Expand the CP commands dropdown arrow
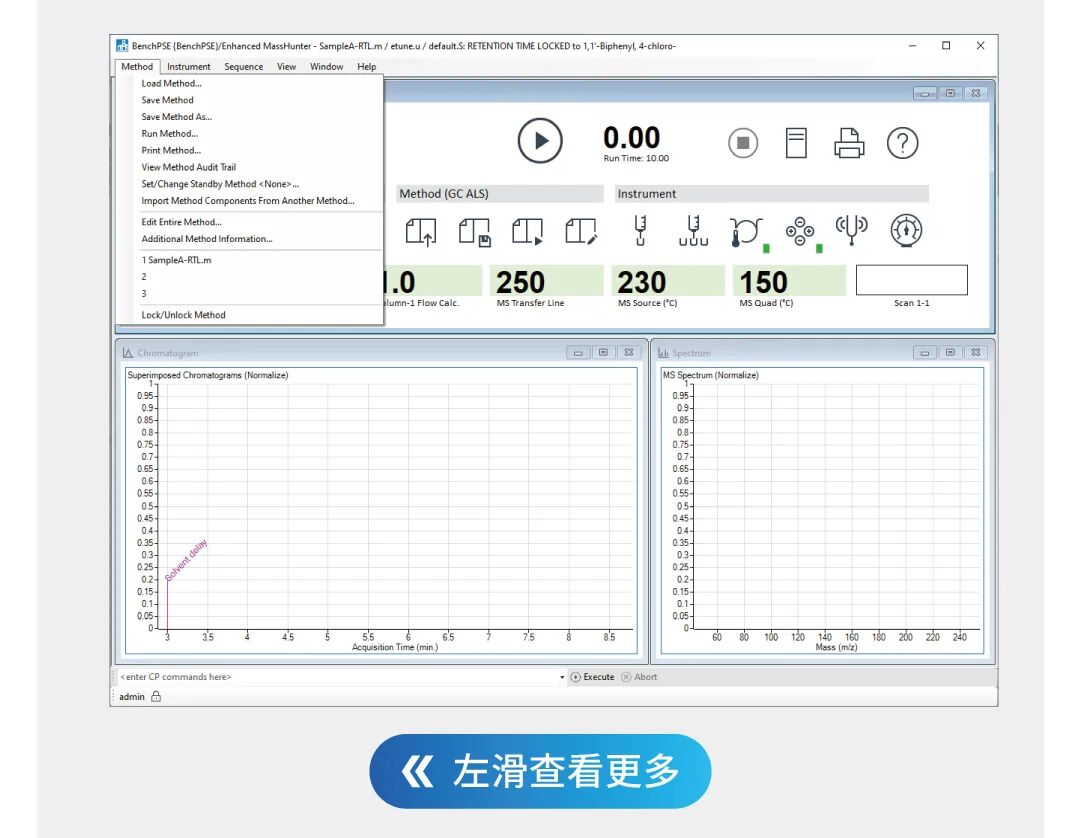1080x838 pixels. coord(562,677)
